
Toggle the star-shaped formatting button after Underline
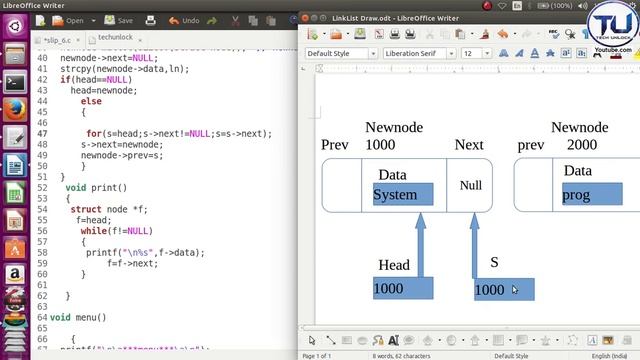pyautogui.click(x=550, y=53)
